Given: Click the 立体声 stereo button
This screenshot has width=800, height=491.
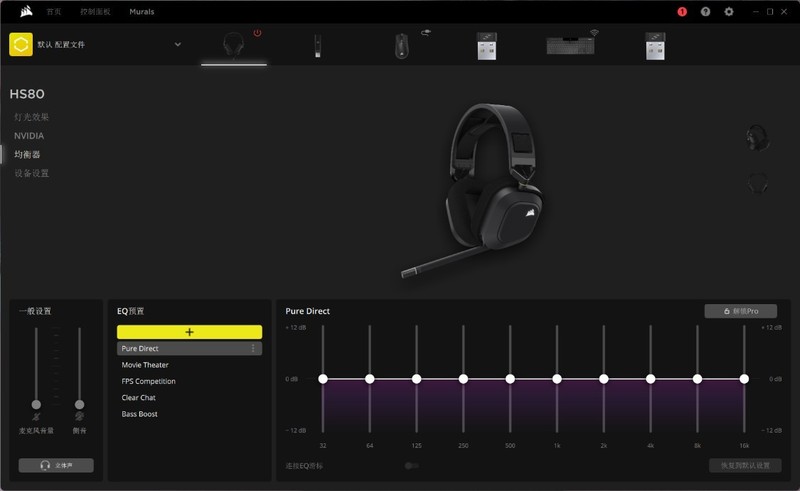Looking at the screenshot, I should [56, 465].
